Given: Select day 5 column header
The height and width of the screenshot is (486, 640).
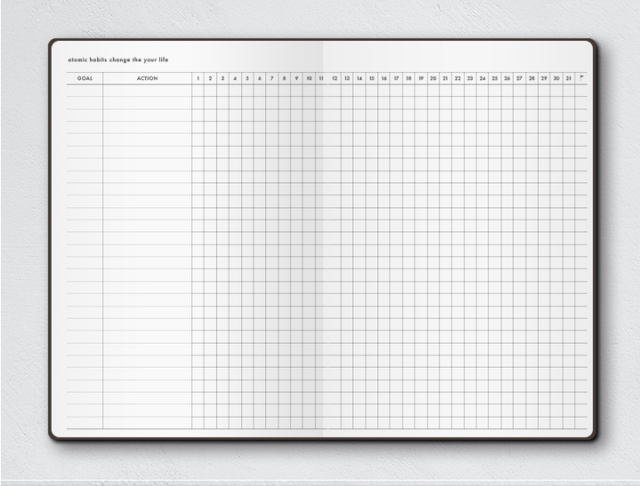Looking at the screenshot, I should tap(247, 78).
